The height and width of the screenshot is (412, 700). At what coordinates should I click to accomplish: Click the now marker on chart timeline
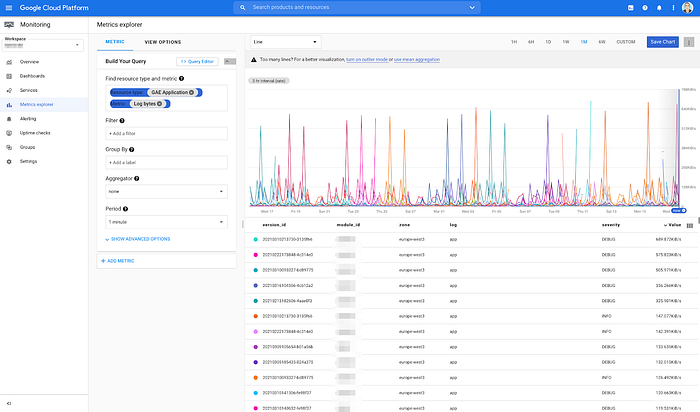(679, 211)
